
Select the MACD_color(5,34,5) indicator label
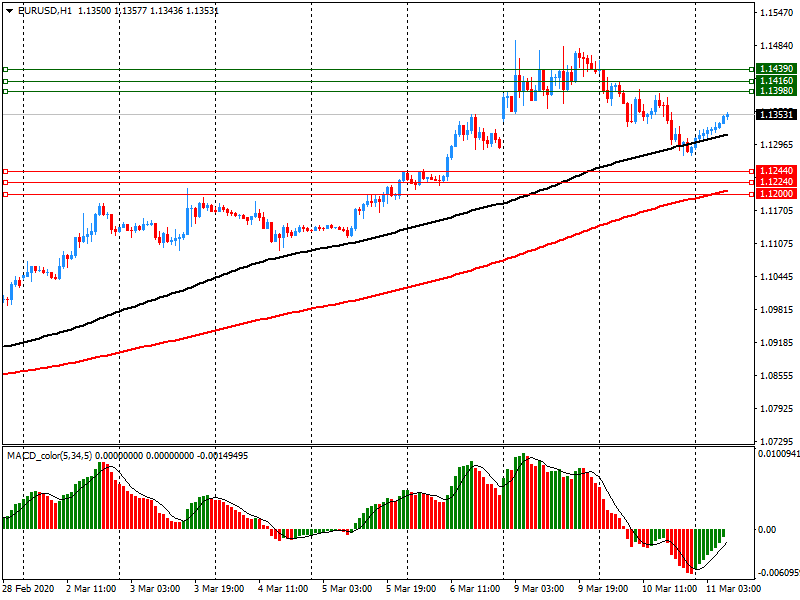coord(49,456)
